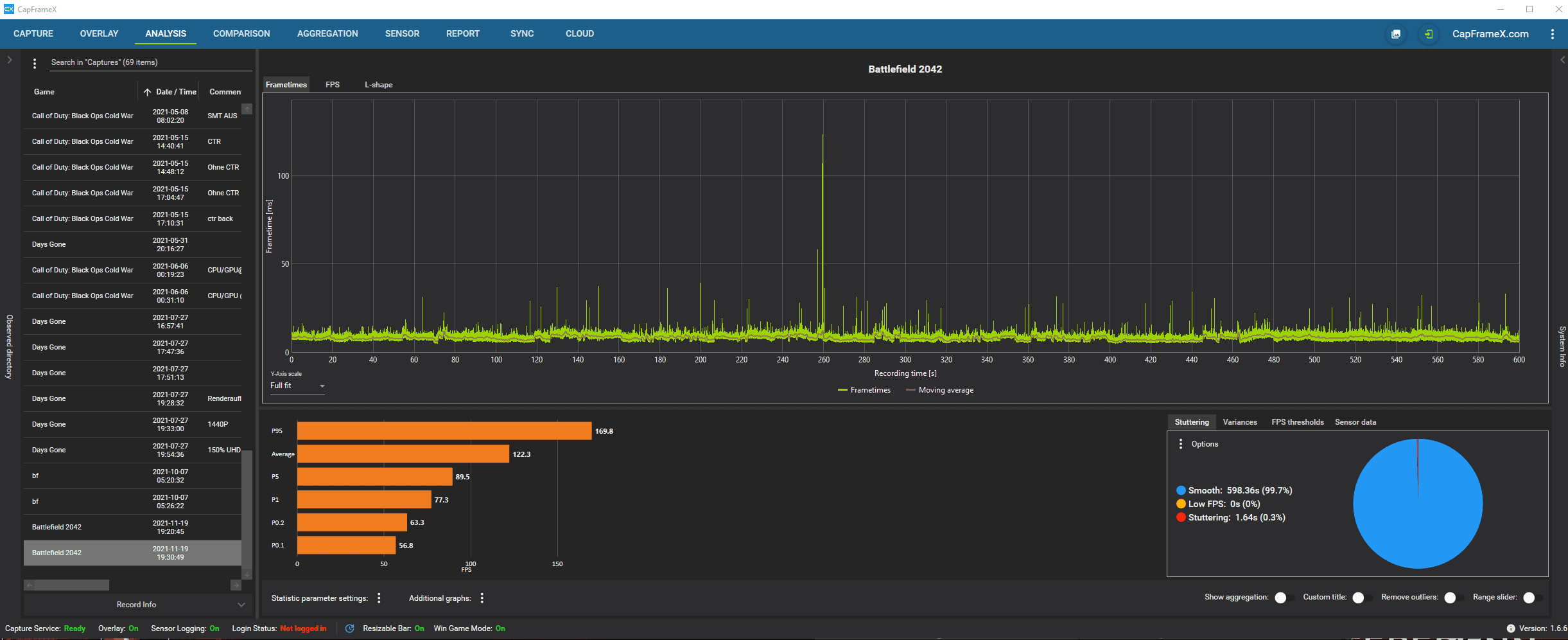Toggle Moving average series in chart legend
Viewport: 1568px width, 640px height.
(939, 390)
